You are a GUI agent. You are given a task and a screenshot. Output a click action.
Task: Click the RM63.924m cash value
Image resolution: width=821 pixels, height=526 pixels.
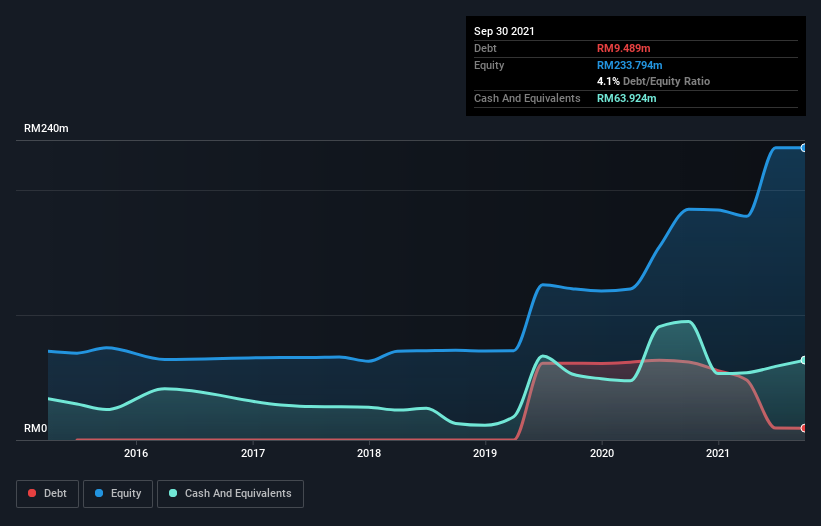pos(626,98)
